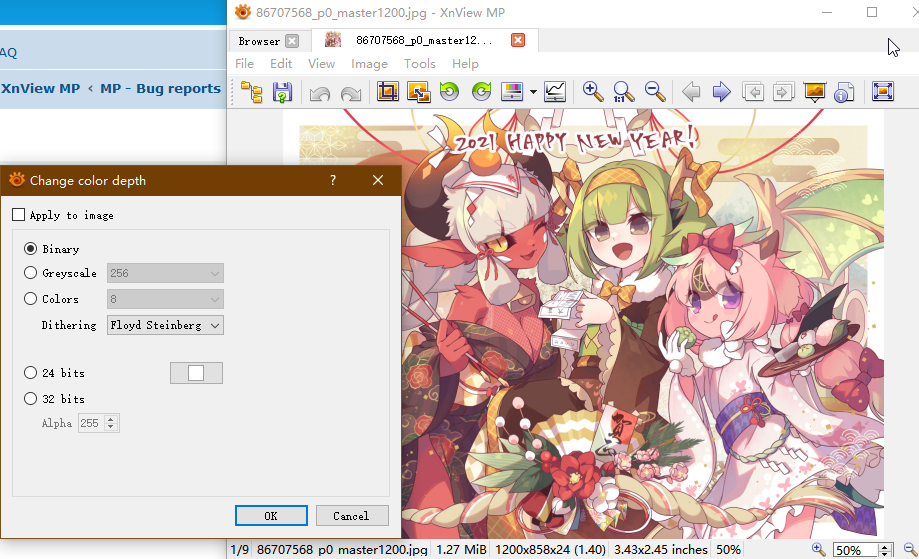919x559 pixels.
Task: Open the XnView MP forum link
Action: click(40, 88)
